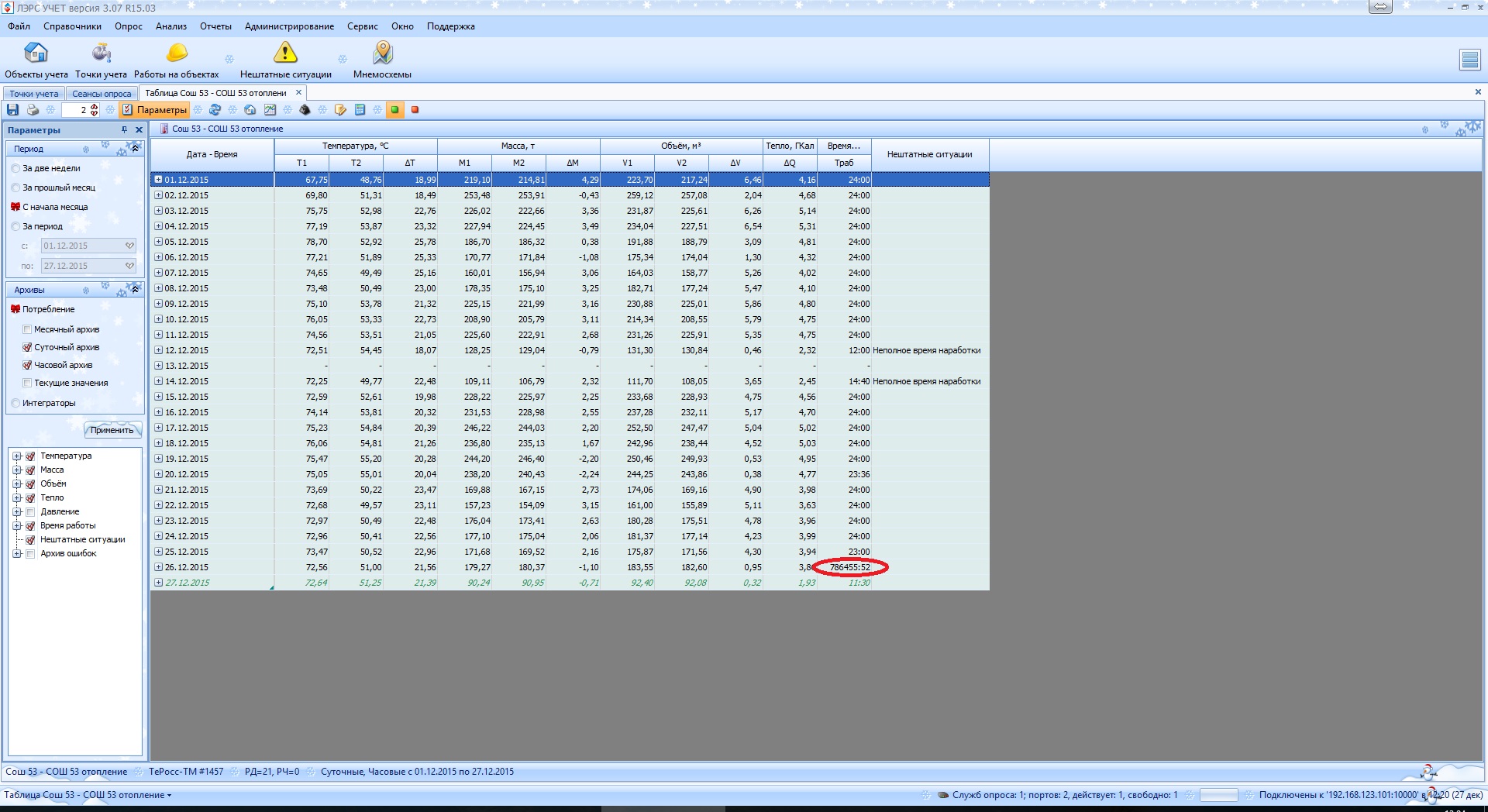Expand the Время работы tree node
The width and height of the screenshot is (1488, 812).
tap(17, 526)
